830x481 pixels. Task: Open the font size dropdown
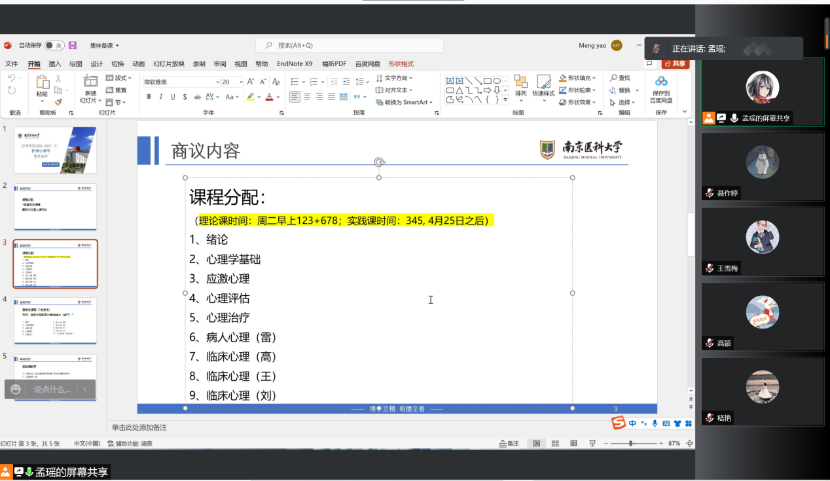pyautogui.click(x=241, y=82)
